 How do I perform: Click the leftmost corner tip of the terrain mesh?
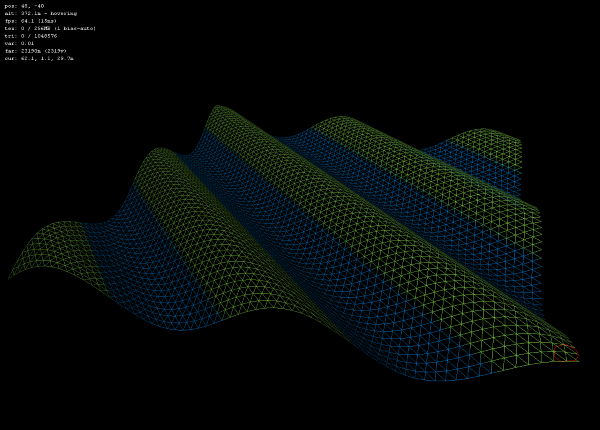[10, 277]
